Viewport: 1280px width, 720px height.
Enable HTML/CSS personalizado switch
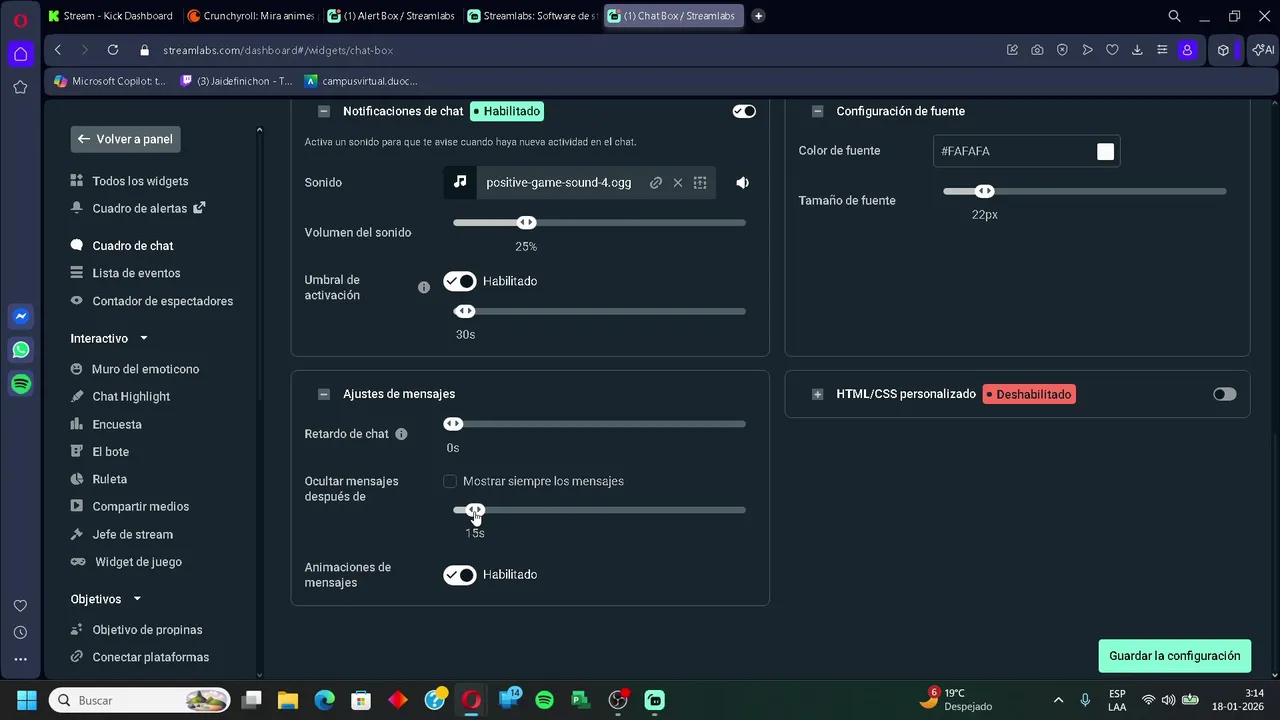(1224, 394)
